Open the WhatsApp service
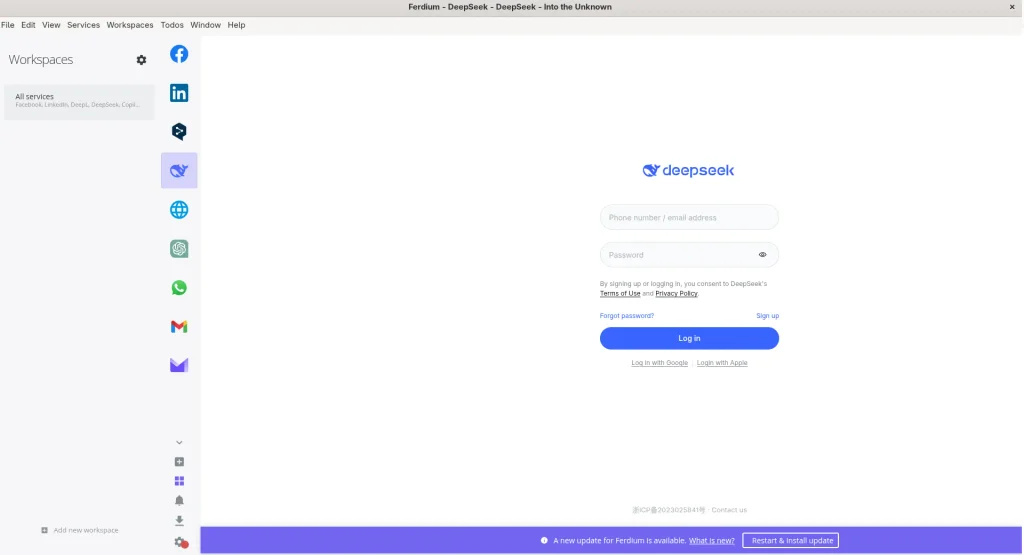 179,287
